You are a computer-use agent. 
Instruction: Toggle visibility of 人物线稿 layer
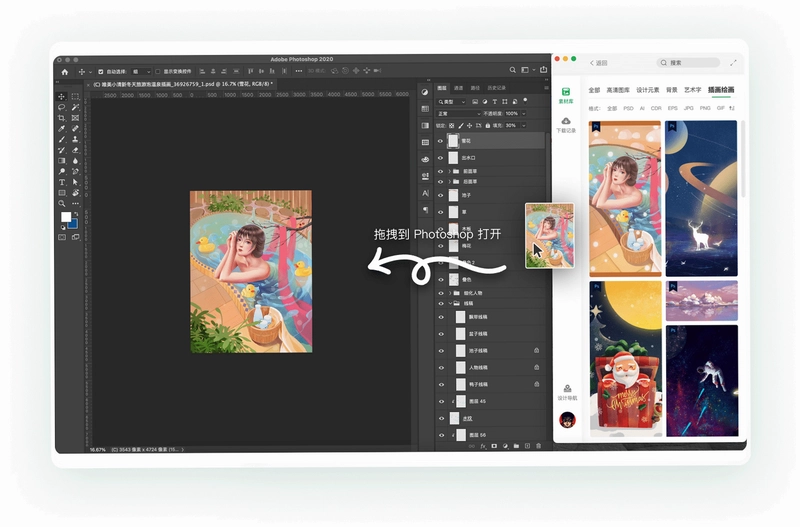pos(441,368)
